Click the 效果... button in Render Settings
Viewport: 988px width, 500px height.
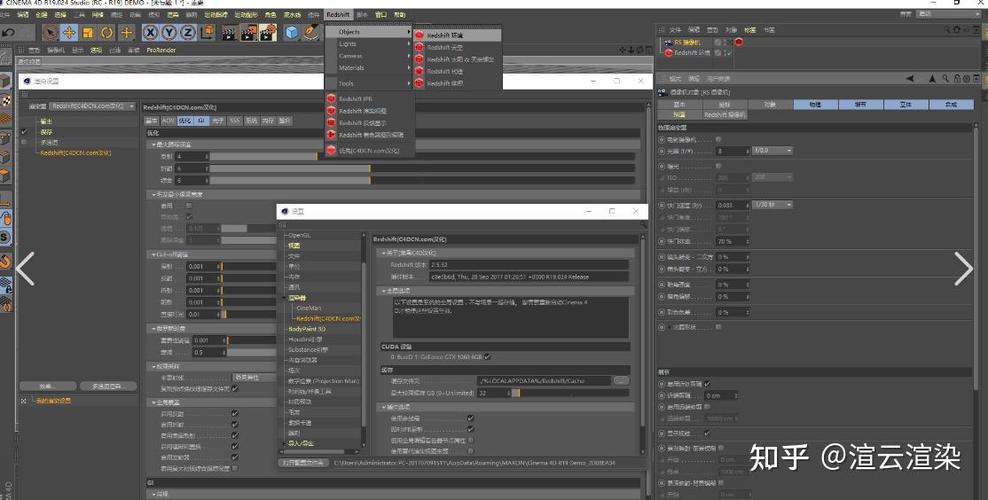pyautogui.click(x=48, y=386)
